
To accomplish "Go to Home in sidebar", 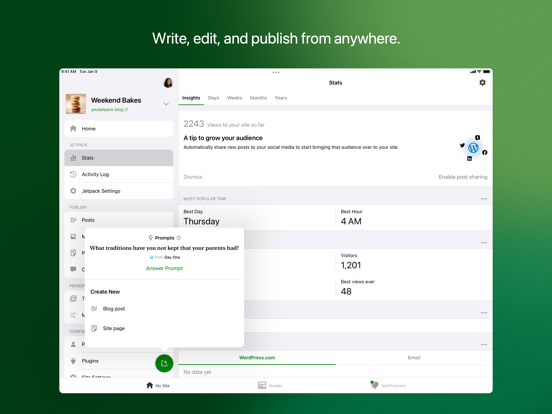I will [119, 128].
